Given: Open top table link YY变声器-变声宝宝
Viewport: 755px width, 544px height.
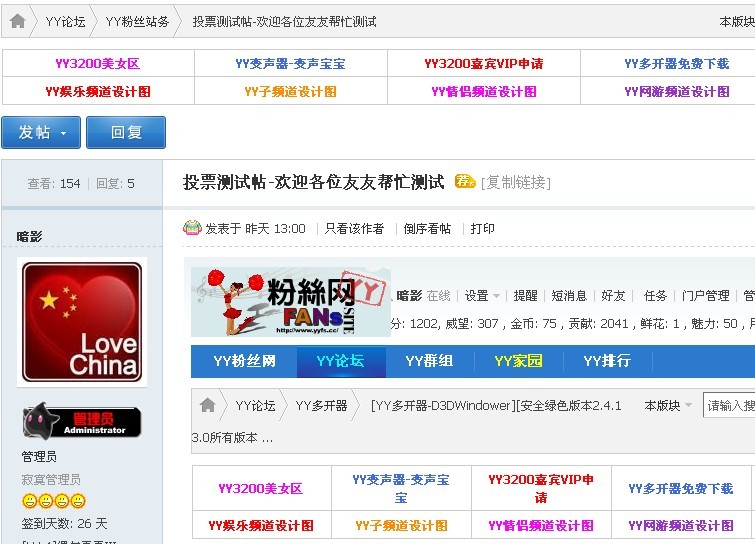Looking at the screenshot, I should pyautogui.click(x=290, y=64).
